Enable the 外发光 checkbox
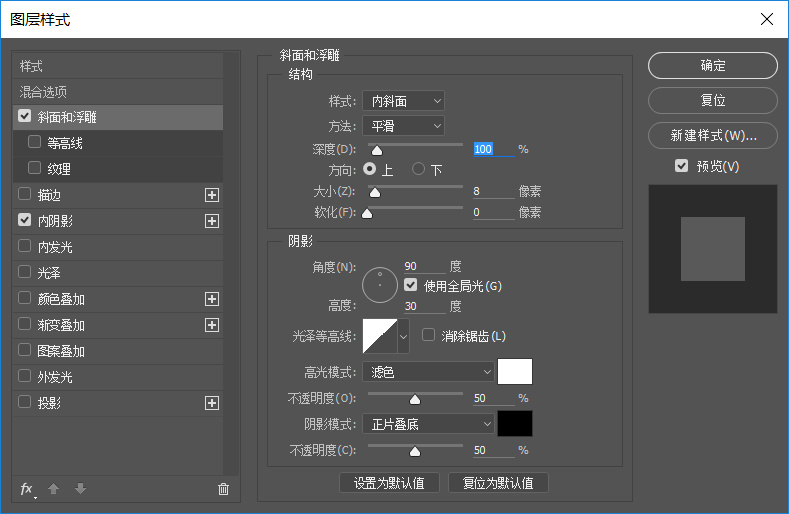This screenshot has height=514, width=789. [25, 377]
